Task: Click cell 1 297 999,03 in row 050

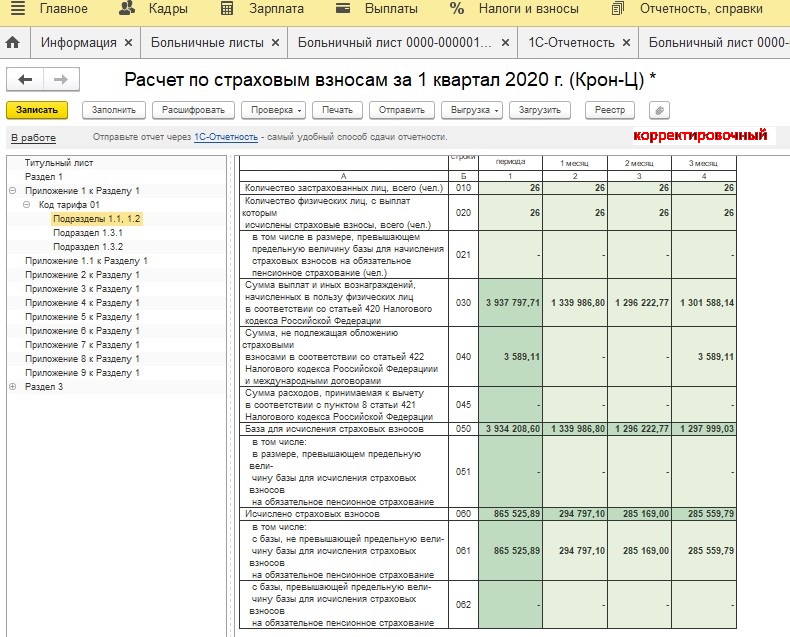Action: (704, 429)
